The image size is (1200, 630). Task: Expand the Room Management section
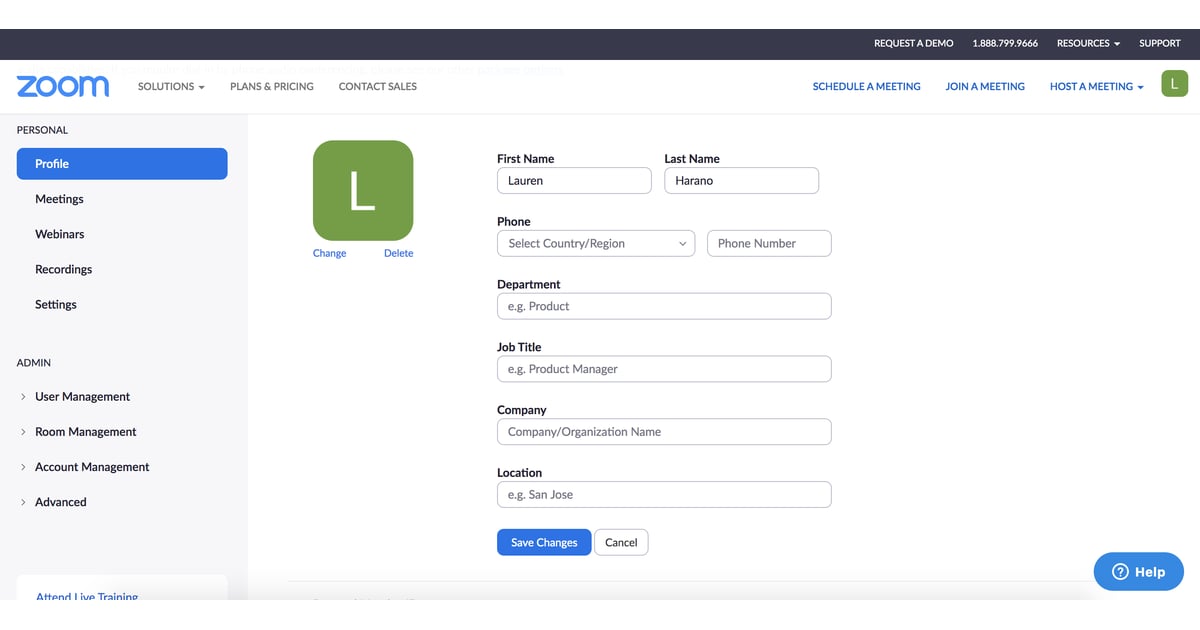coord(85,431)
